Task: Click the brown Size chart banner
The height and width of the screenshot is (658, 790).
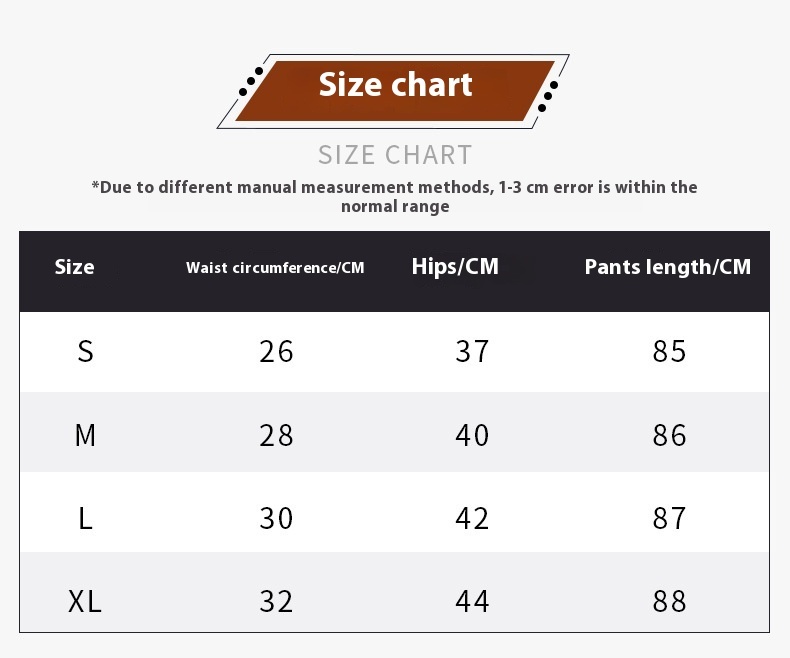Action: [x=396, y=91]
